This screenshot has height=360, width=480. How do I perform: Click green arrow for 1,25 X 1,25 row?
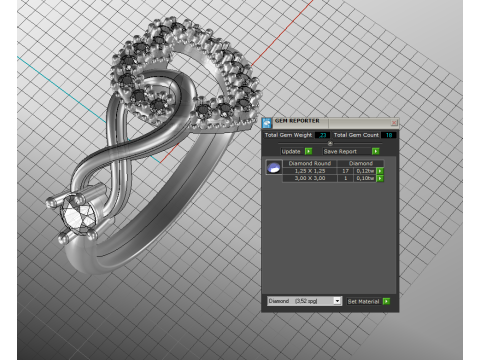(x=380, y=171)
